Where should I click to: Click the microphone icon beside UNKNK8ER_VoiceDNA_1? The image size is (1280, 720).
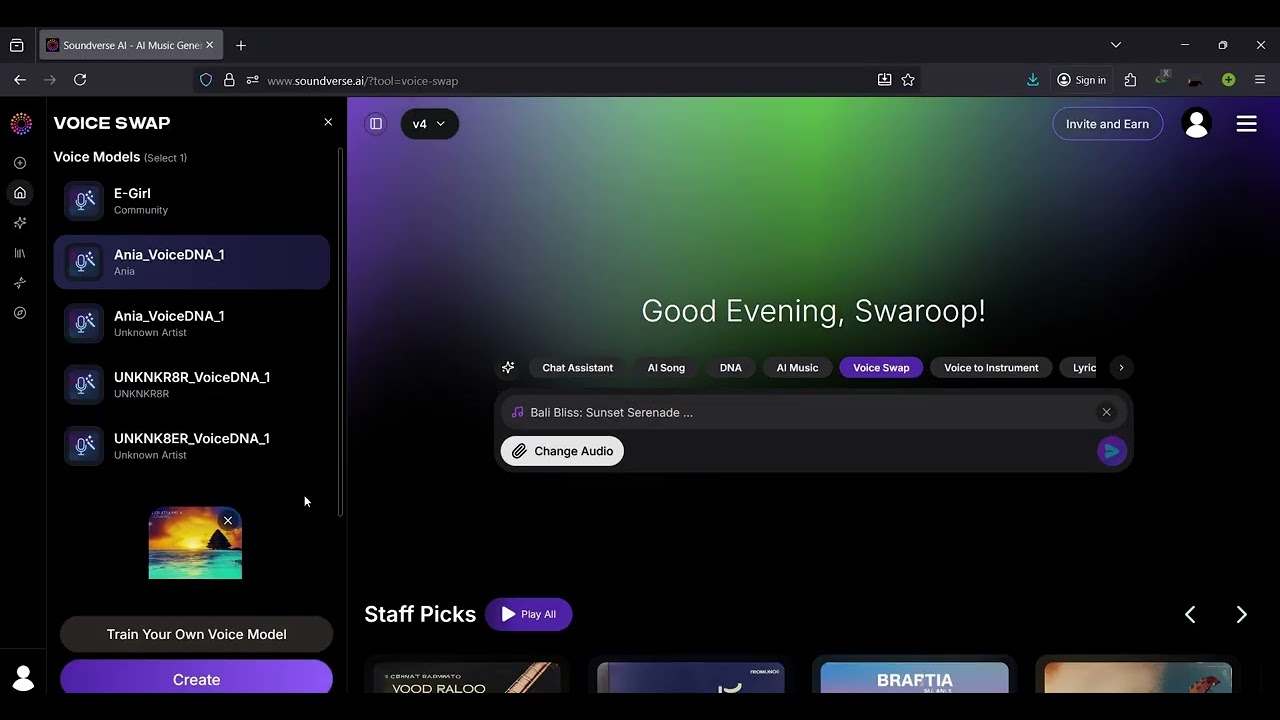(x=84, y=446)
